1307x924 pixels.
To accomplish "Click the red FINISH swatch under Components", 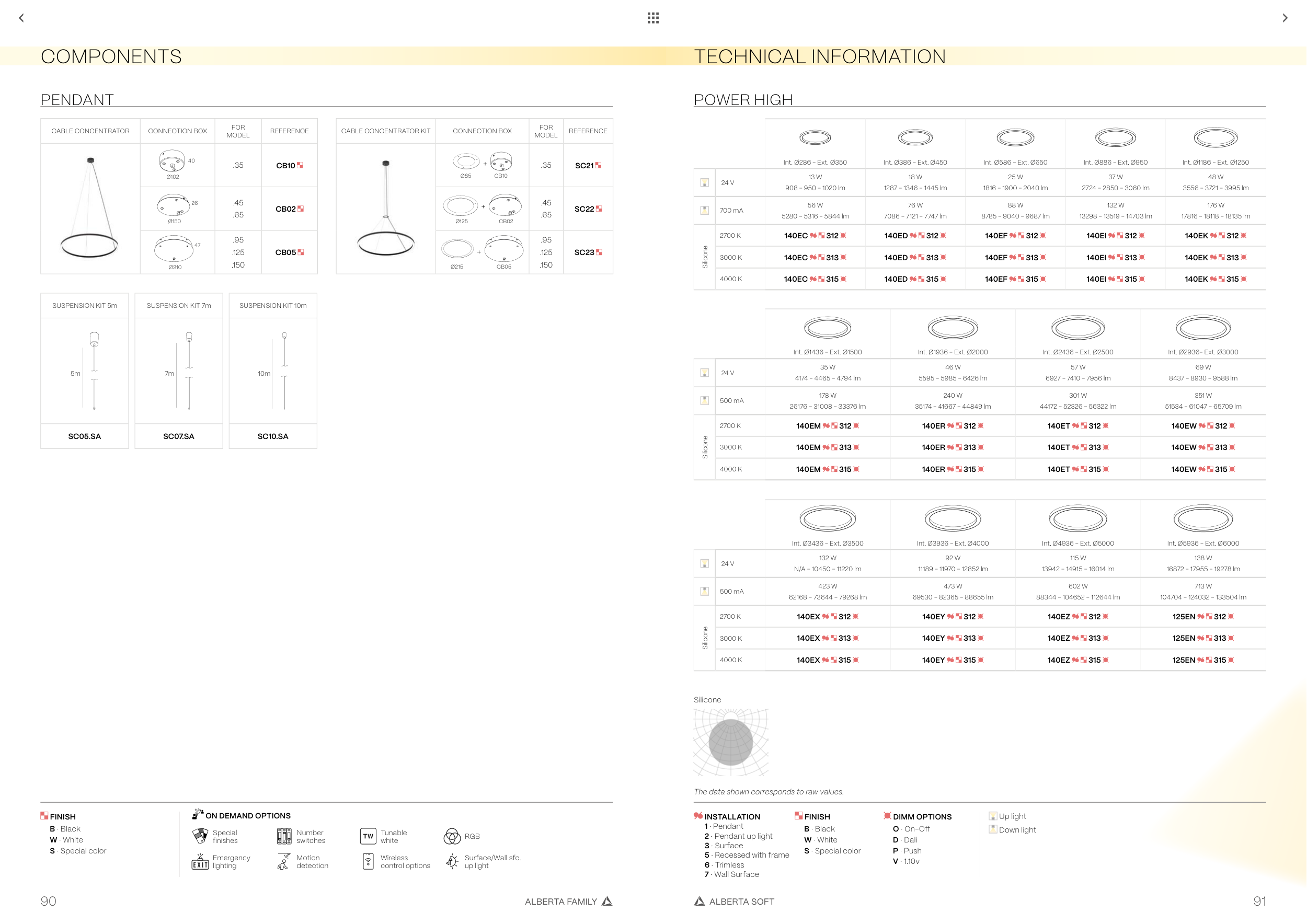I will click(44, 815).
